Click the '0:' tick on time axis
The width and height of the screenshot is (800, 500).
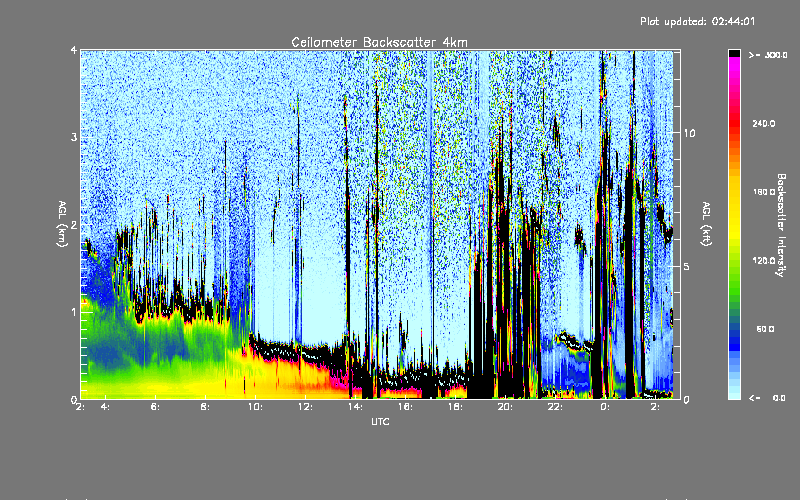(x=605, y=407)
